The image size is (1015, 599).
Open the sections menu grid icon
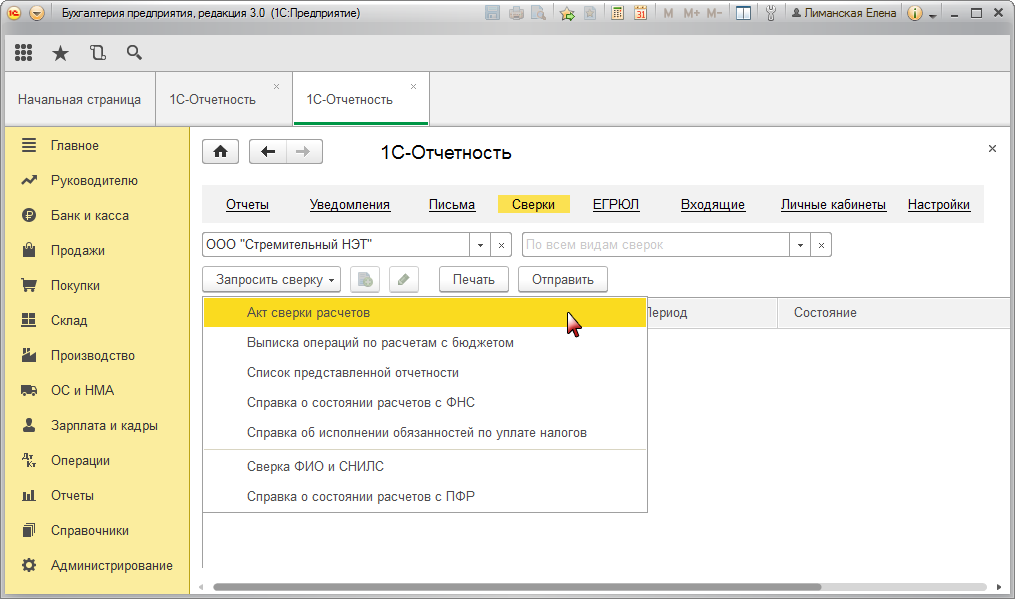click(x=25, y=53)
